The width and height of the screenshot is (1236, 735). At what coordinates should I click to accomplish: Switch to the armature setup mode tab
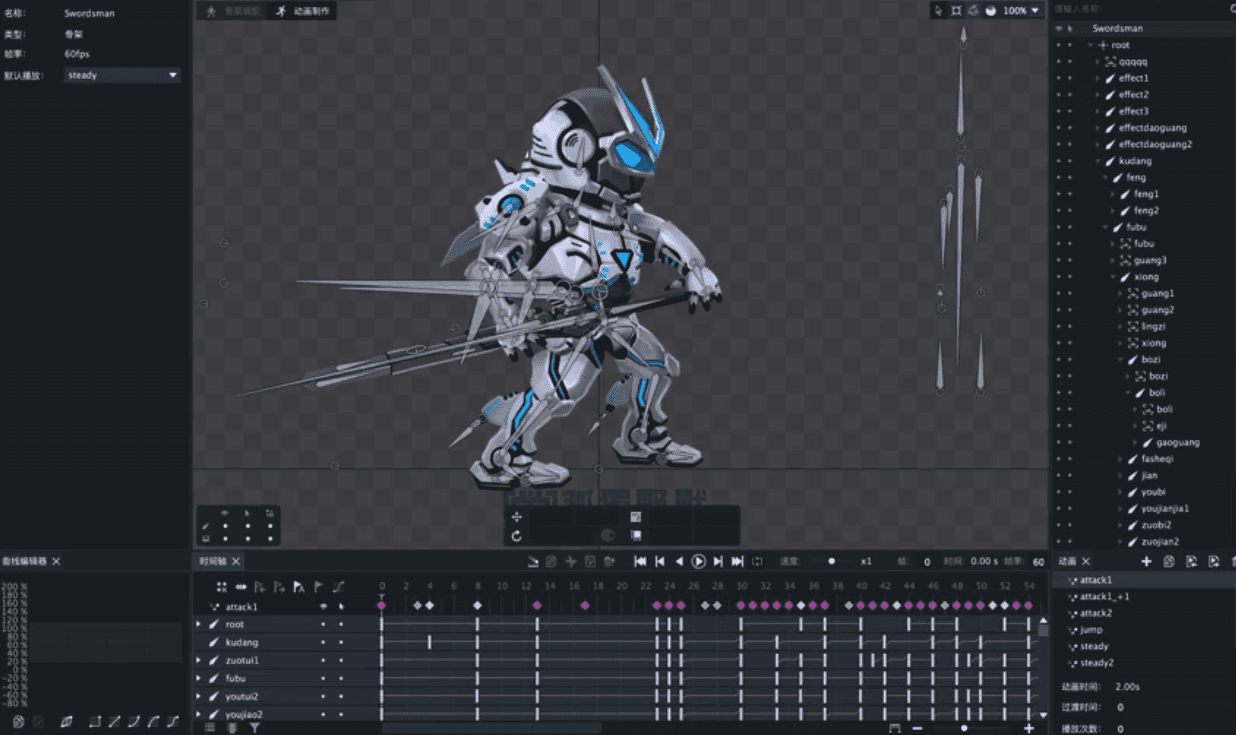[233, 11]
